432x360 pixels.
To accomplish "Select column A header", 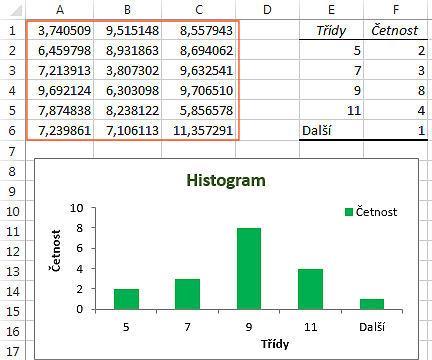I will point(60,9).
